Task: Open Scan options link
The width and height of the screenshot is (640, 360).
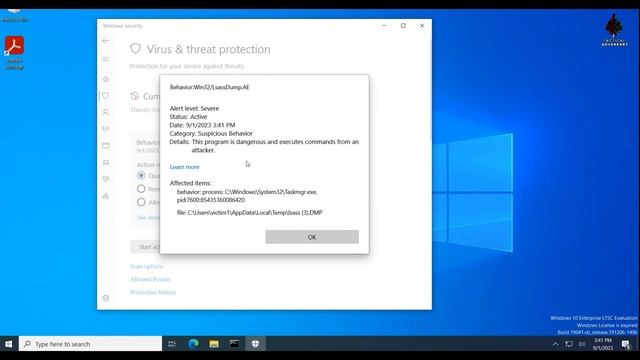Action: pyautogui.click(x=147, y=266)
